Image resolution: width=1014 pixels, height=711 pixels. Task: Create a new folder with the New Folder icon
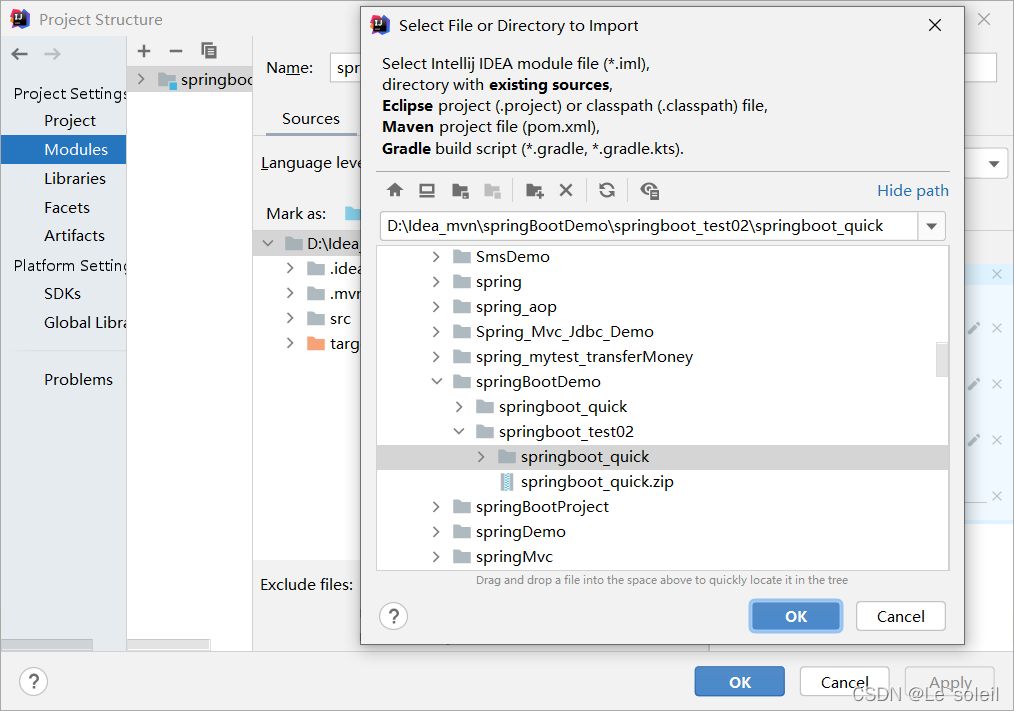534,190
